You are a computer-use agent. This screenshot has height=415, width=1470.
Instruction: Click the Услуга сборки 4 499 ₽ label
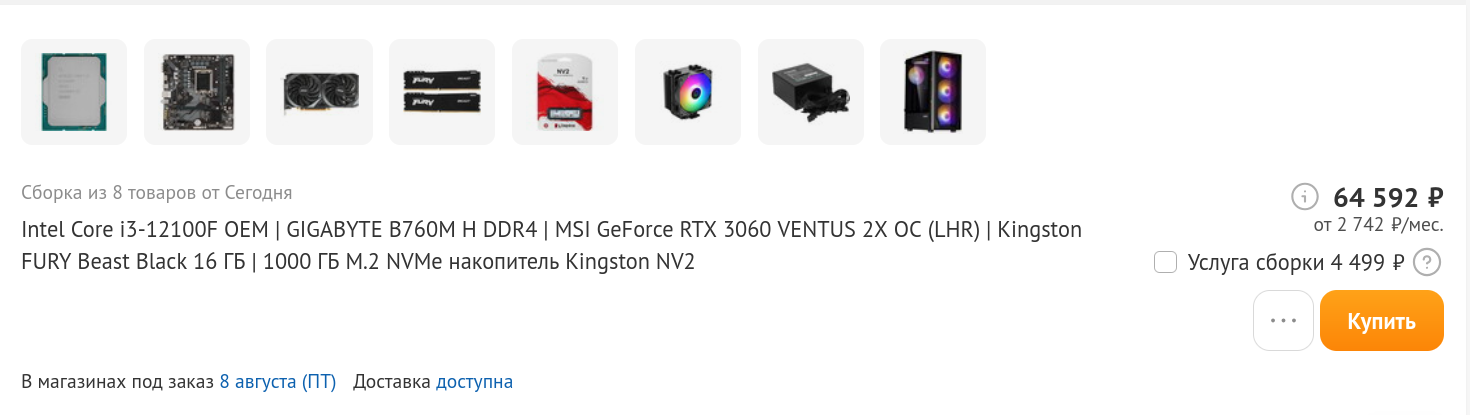point(1296,264)
